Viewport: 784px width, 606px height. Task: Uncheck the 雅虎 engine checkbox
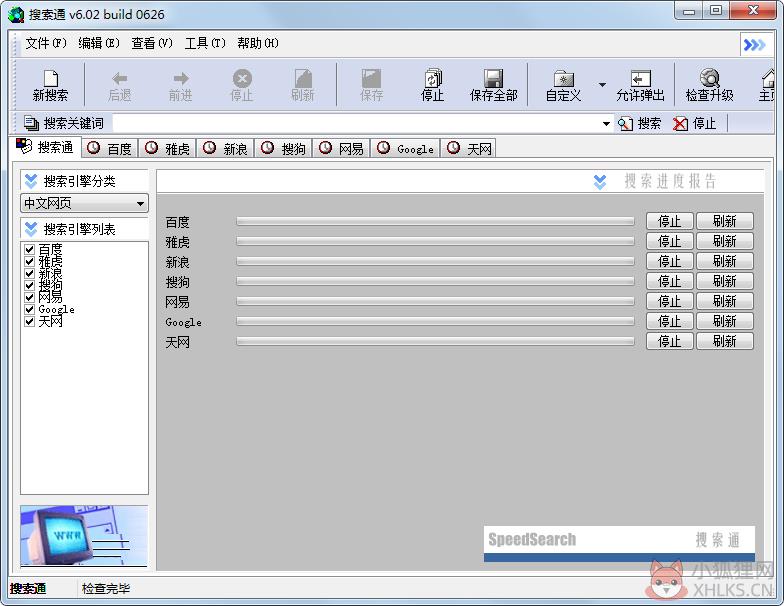pyautogui.click(x=30, y=261)
